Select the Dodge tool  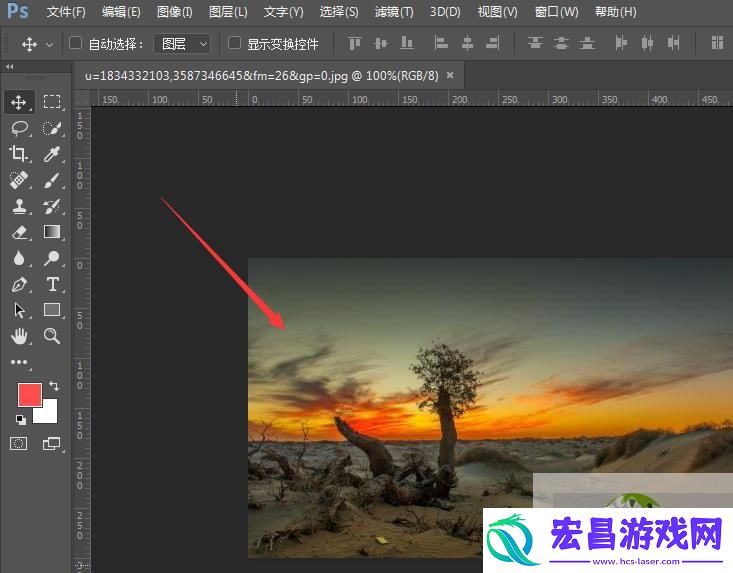coord(52,258)
